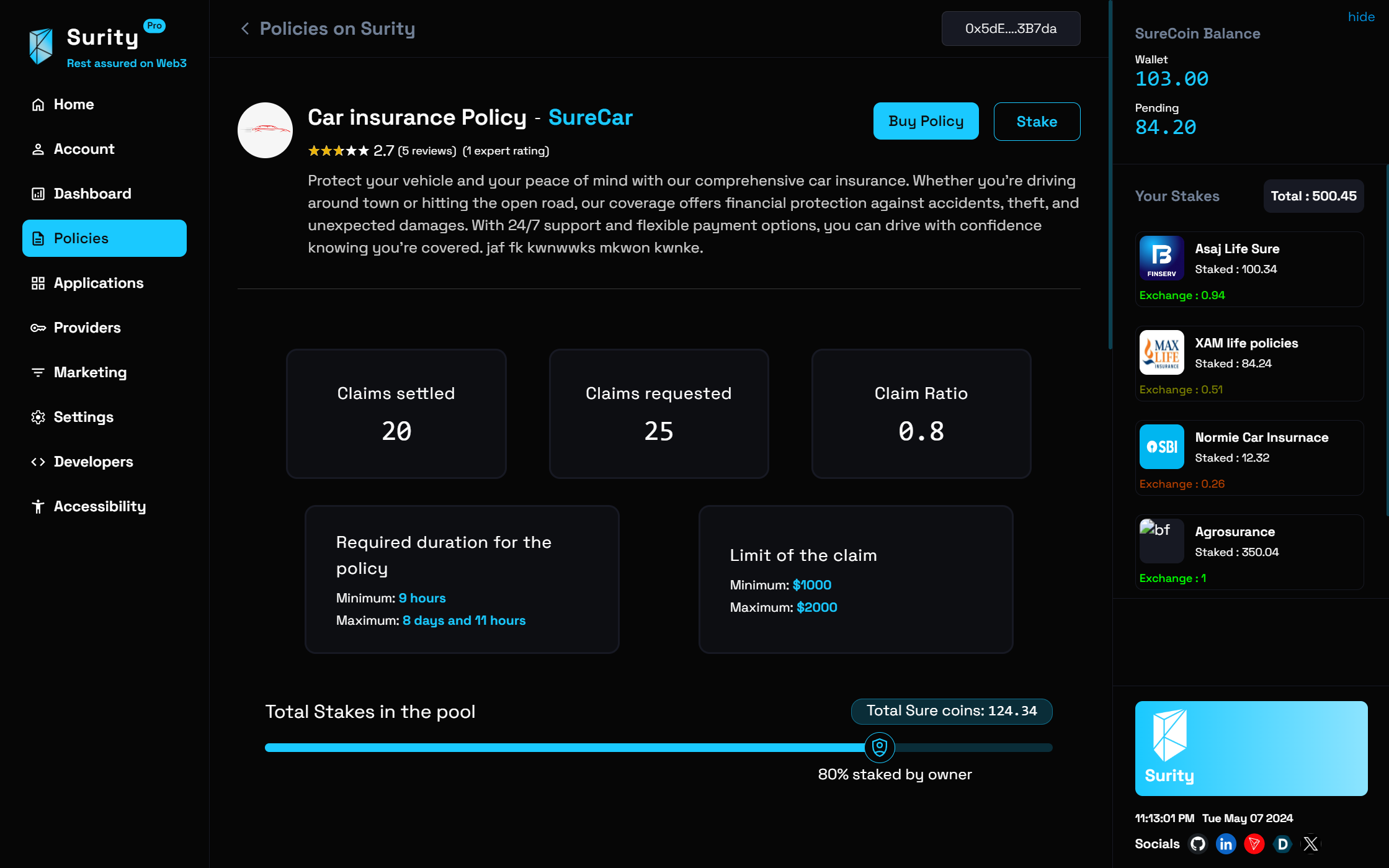This screenshot has height=868, width=1389.
Task: Open the LinkedIn social icon
Action: (1226, 844)
